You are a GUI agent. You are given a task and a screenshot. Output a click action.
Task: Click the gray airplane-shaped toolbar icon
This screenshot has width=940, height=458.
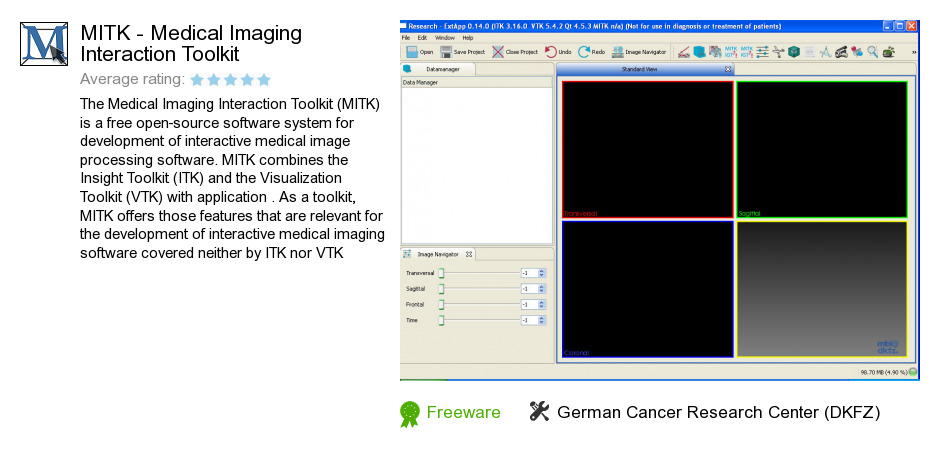(x=778, y=52)
